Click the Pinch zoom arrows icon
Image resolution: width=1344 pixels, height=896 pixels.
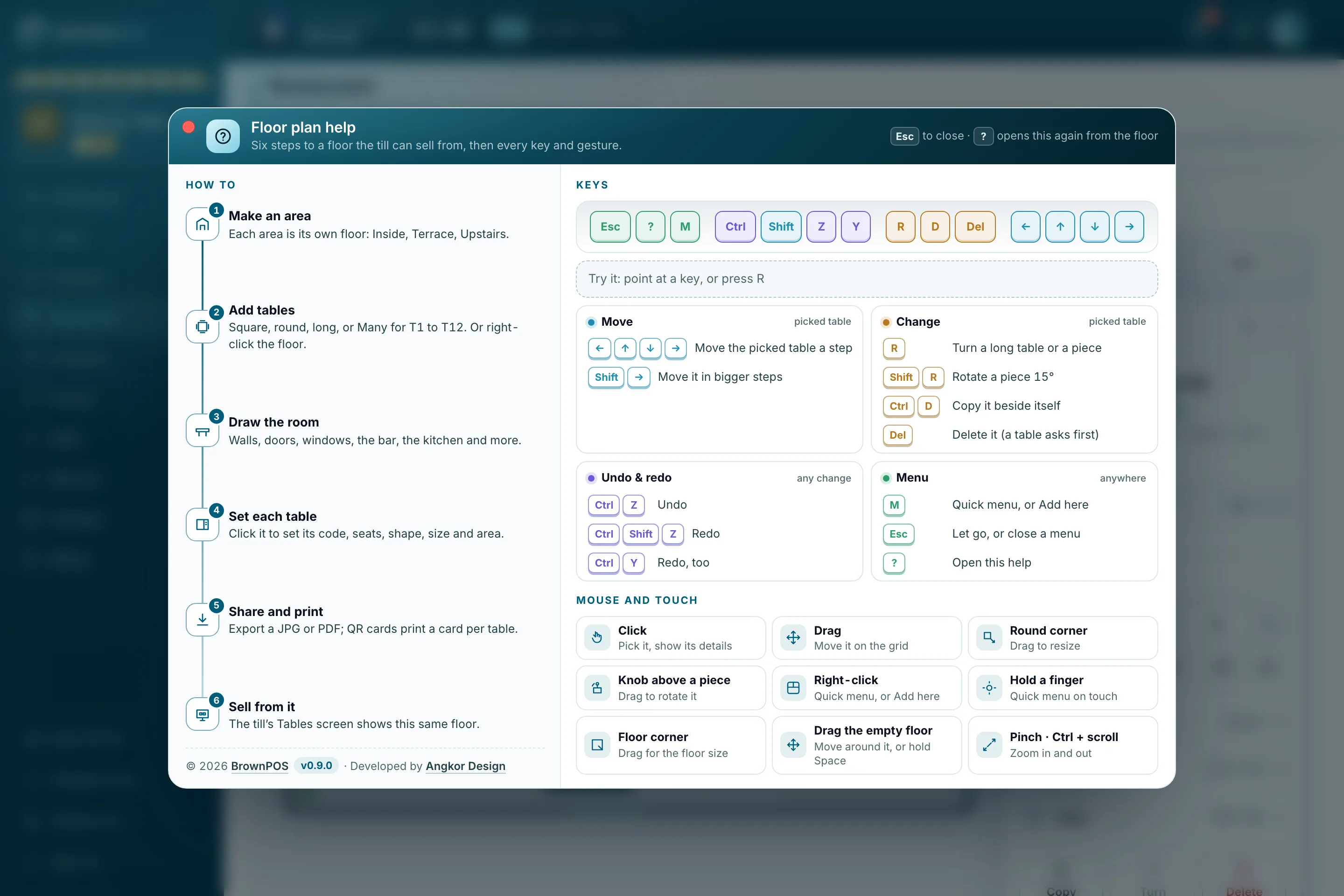[989, 745]
